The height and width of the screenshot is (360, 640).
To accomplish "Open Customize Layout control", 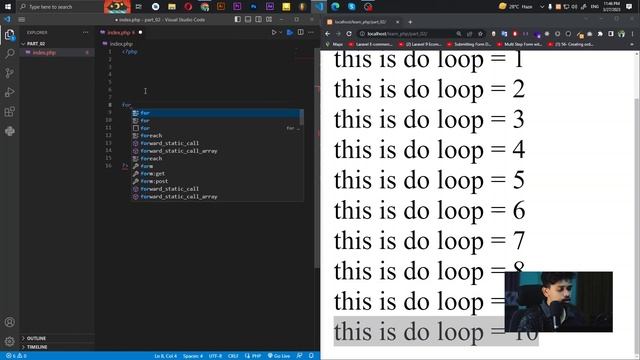I will pyautogui.click(x=269, y=20).
